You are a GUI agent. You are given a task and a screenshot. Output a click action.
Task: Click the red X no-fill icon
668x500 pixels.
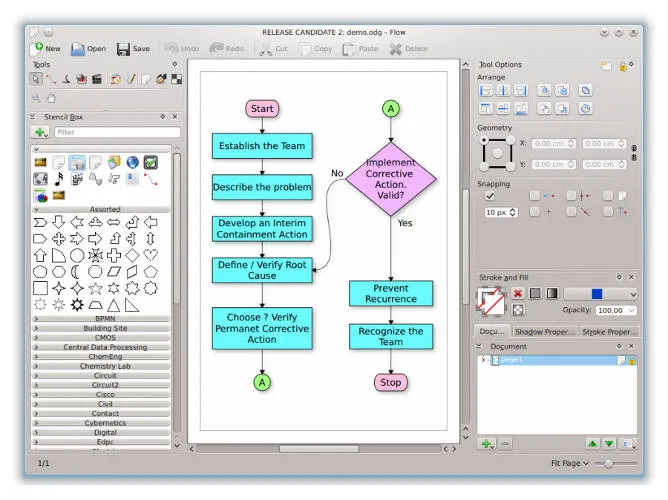pyautogui.click(x=518, y=293)
